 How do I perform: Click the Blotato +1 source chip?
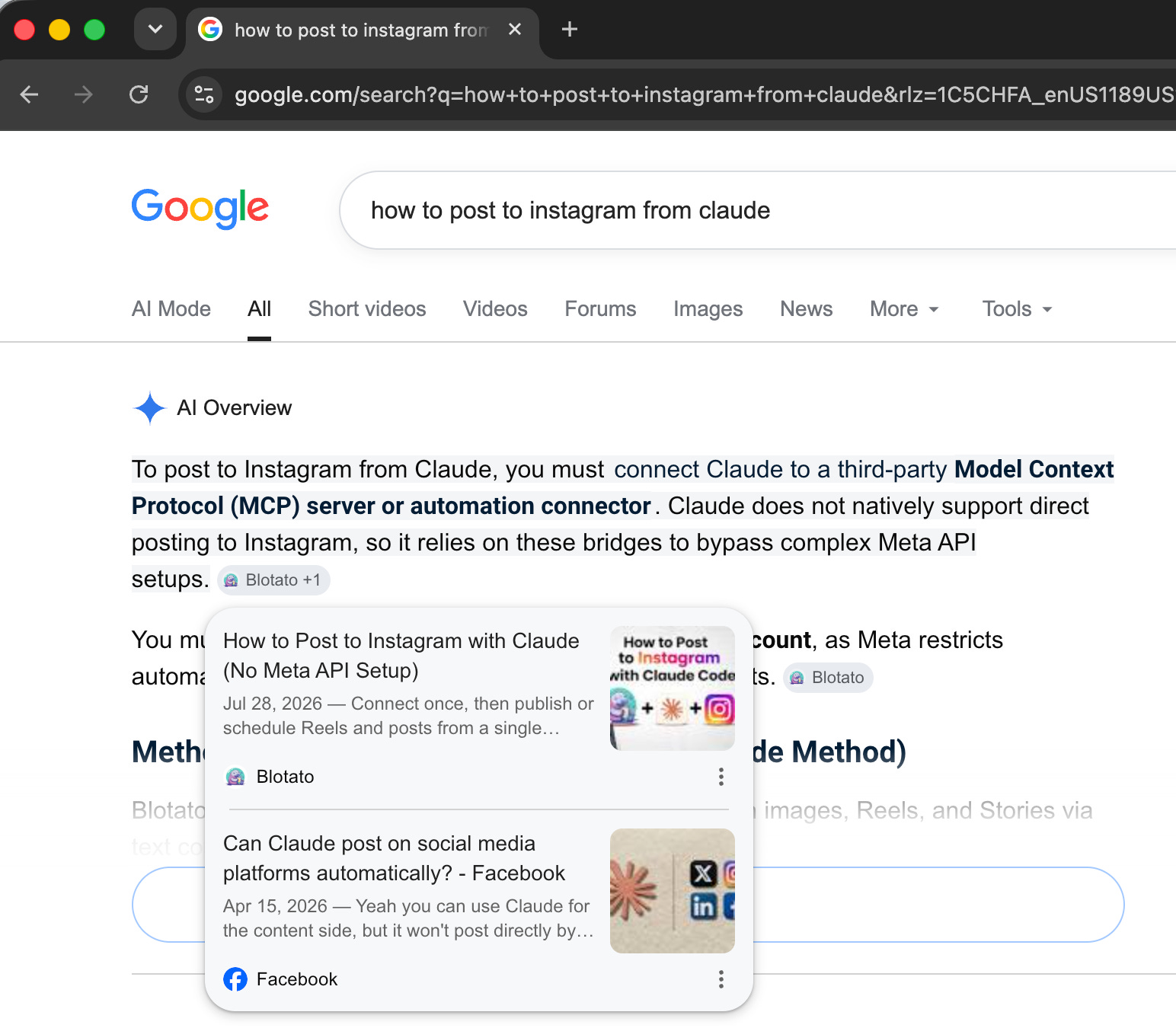click(x=273, y=580)
